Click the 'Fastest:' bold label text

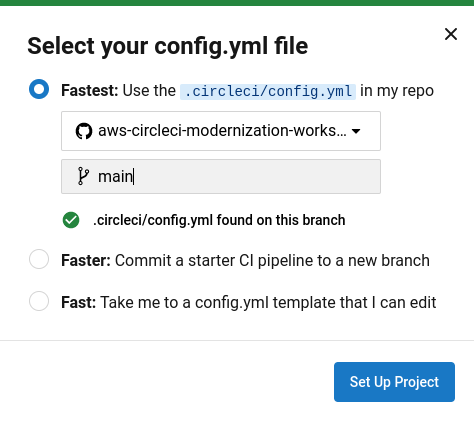pos(90,90)
